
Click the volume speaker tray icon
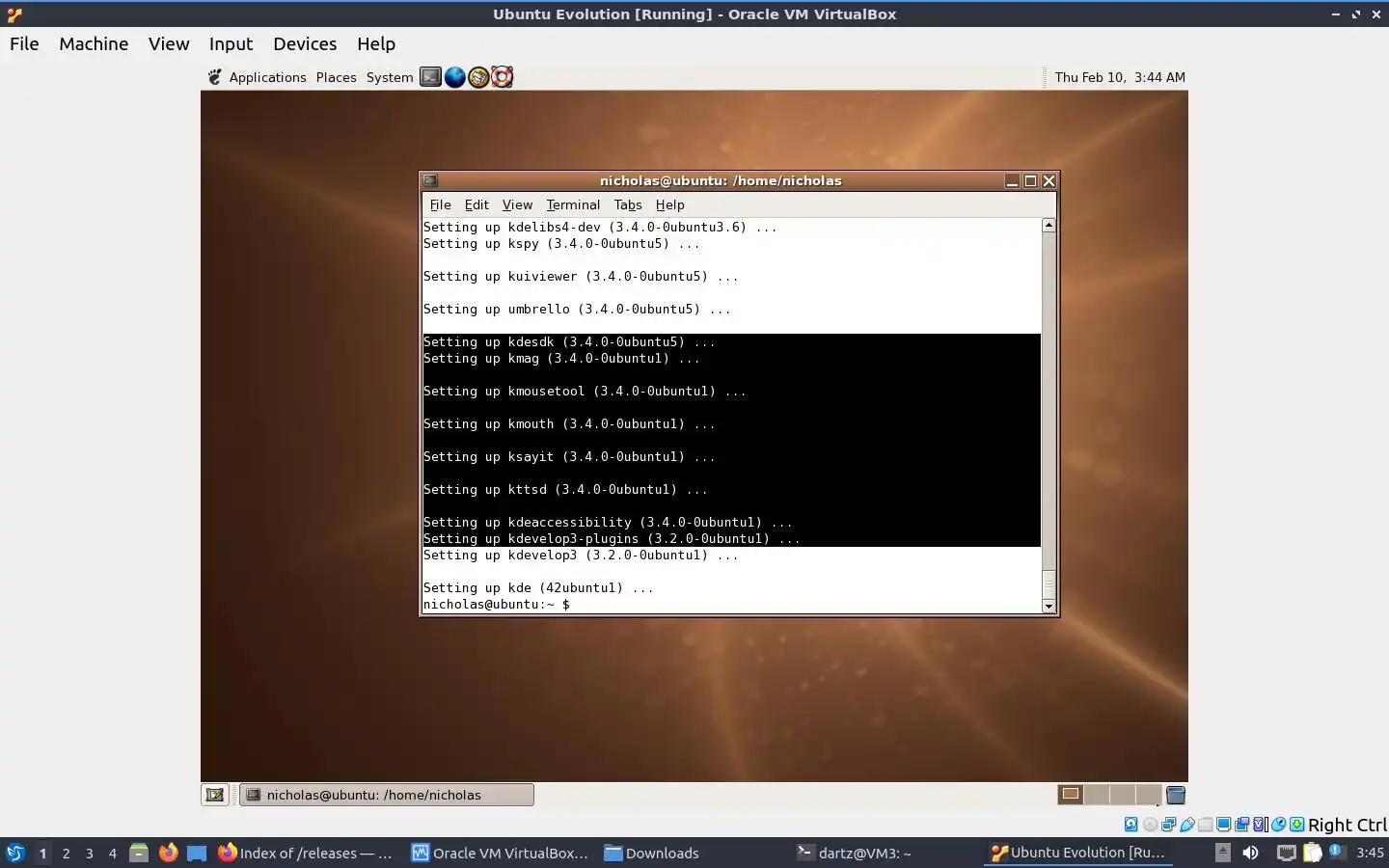(1250, 853)
